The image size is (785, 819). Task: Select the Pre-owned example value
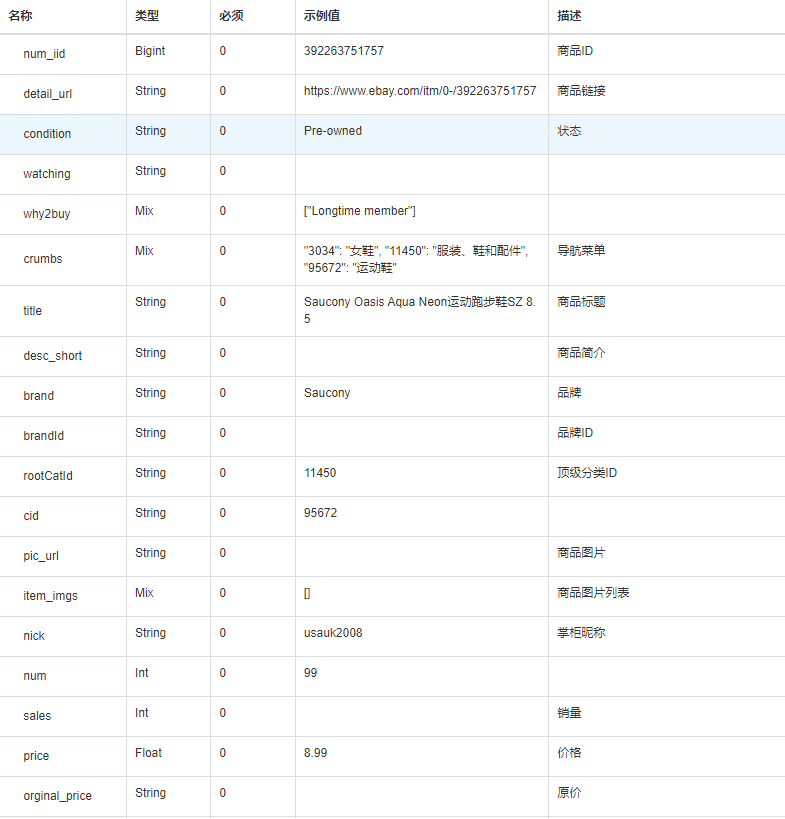click(333, 131)
